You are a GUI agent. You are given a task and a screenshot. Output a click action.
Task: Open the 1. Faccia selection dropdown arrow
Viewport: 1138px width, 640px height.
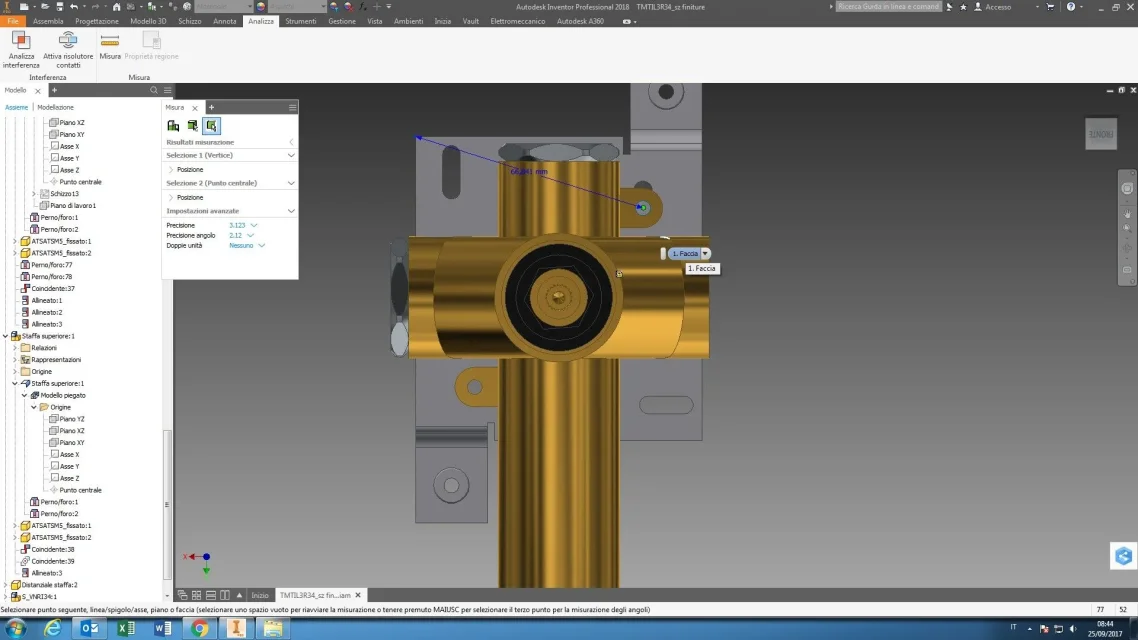[705, 253]
